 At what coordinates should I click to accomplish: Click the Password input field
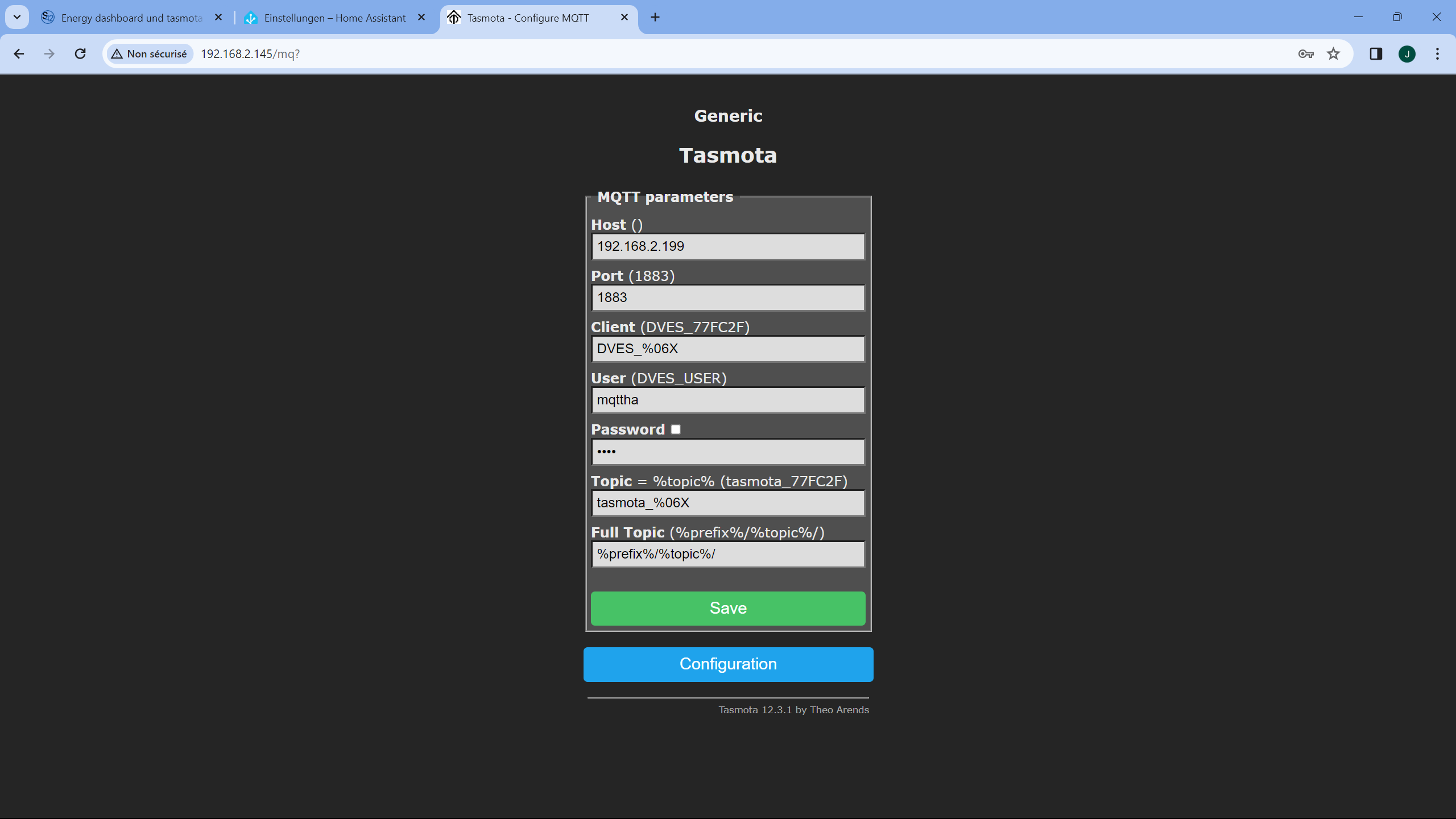[728, 452]
